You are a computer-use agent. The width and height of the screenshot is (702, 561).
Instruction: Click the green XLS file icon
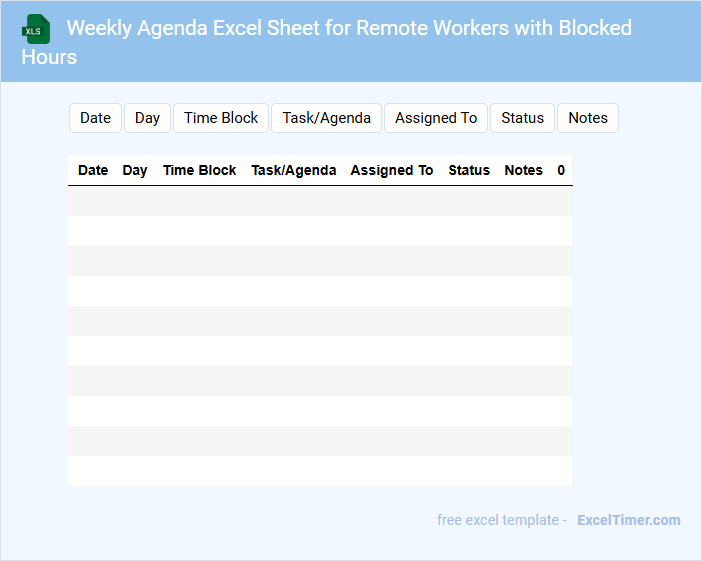tap(36, 29)
